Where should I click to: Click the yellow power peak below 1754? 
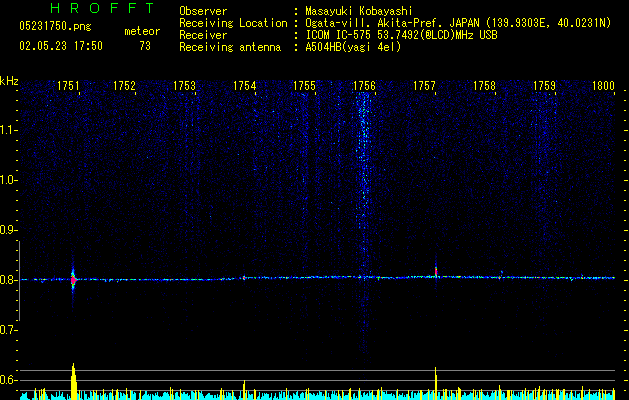click(x=244, y=390)
